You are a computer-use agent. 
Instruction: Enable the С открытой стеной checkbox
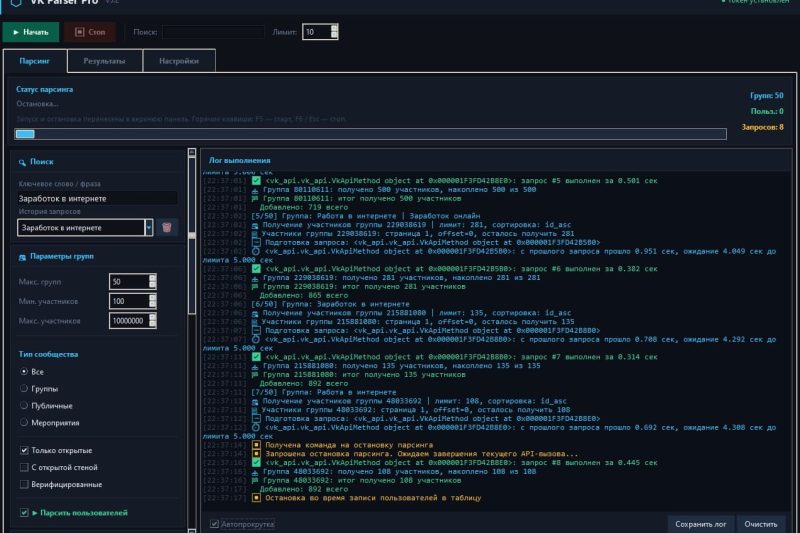[x=24, y=467]
